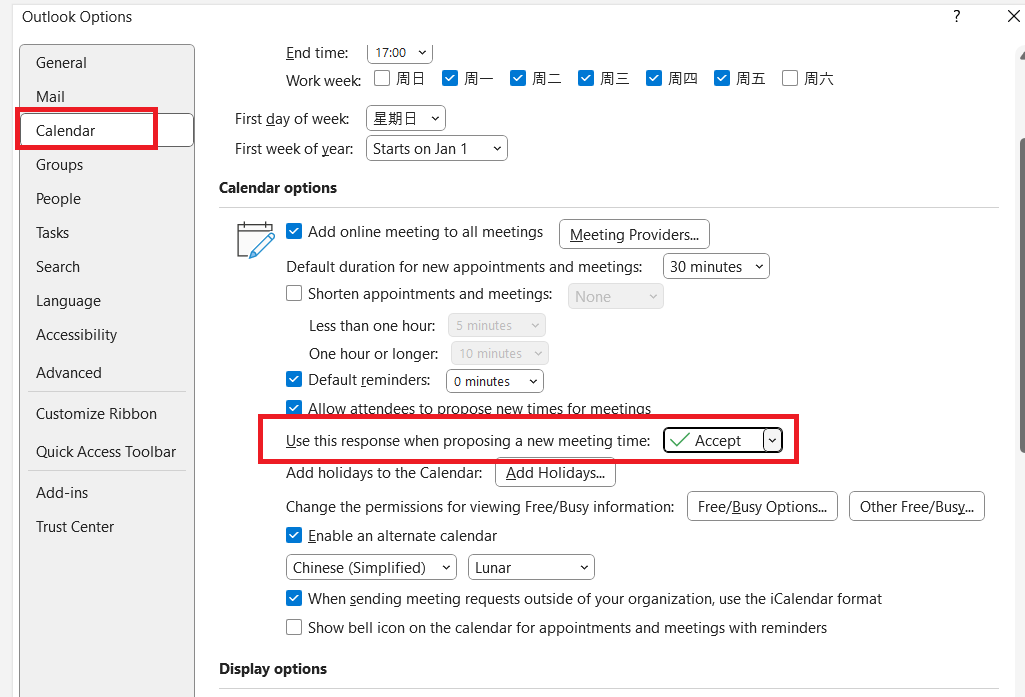Viewport: 1025px width, 697px height.
Task: Toggle the 周二 work week checkbox
Action: click(x=518, y=78)
